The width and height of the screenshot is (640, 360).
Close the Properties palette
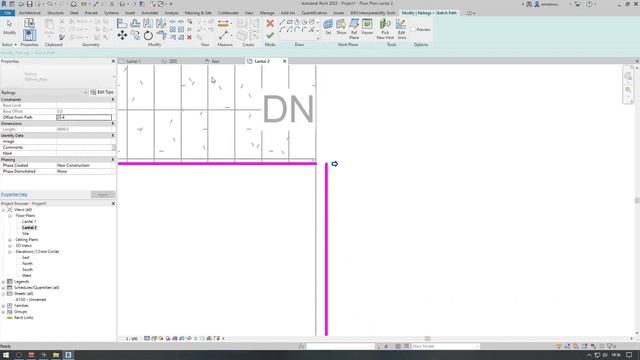(x=113, y=61)
